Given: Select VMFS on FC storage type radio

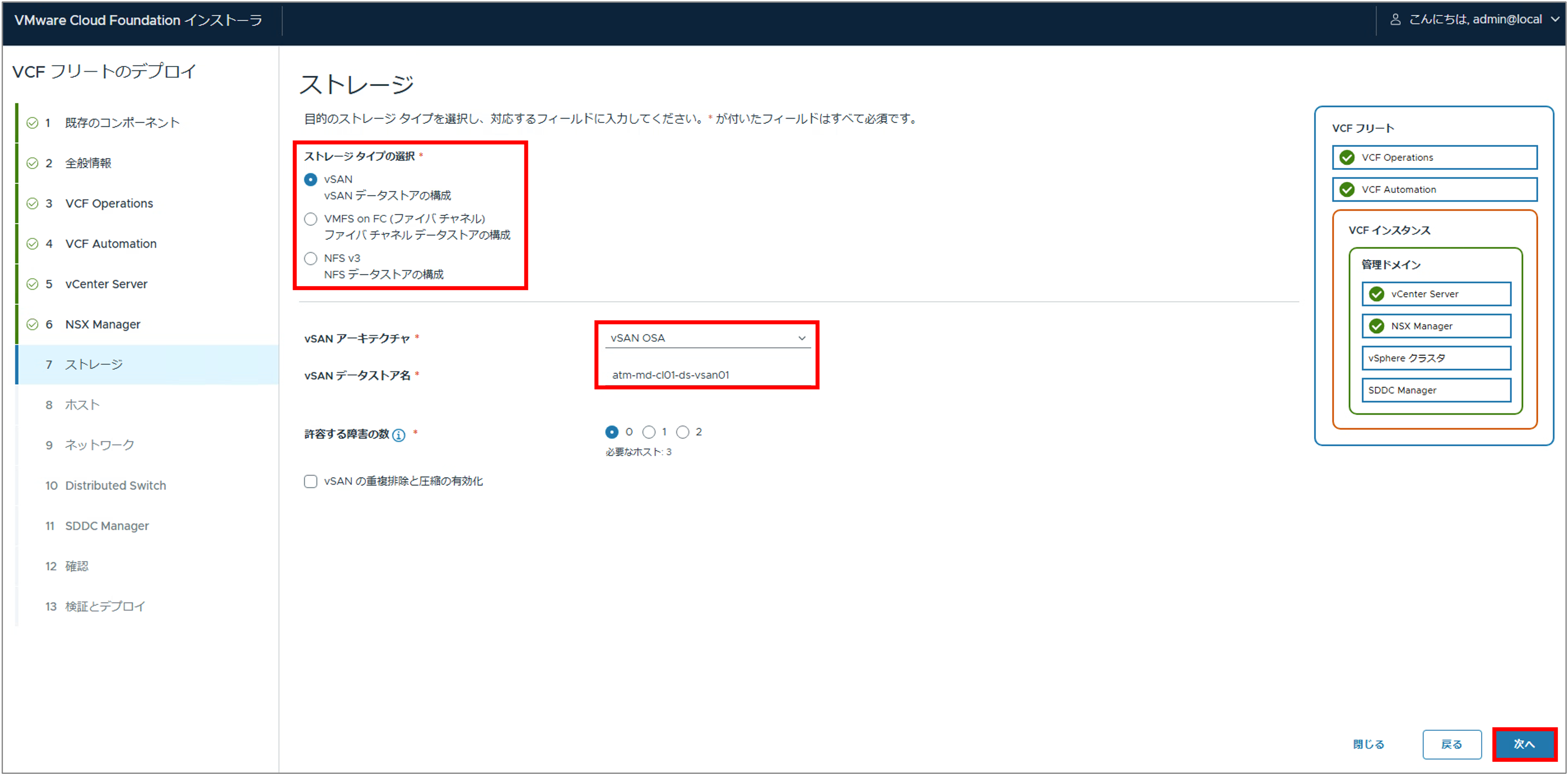Looking at the screenshot, I should click(310, 219).
